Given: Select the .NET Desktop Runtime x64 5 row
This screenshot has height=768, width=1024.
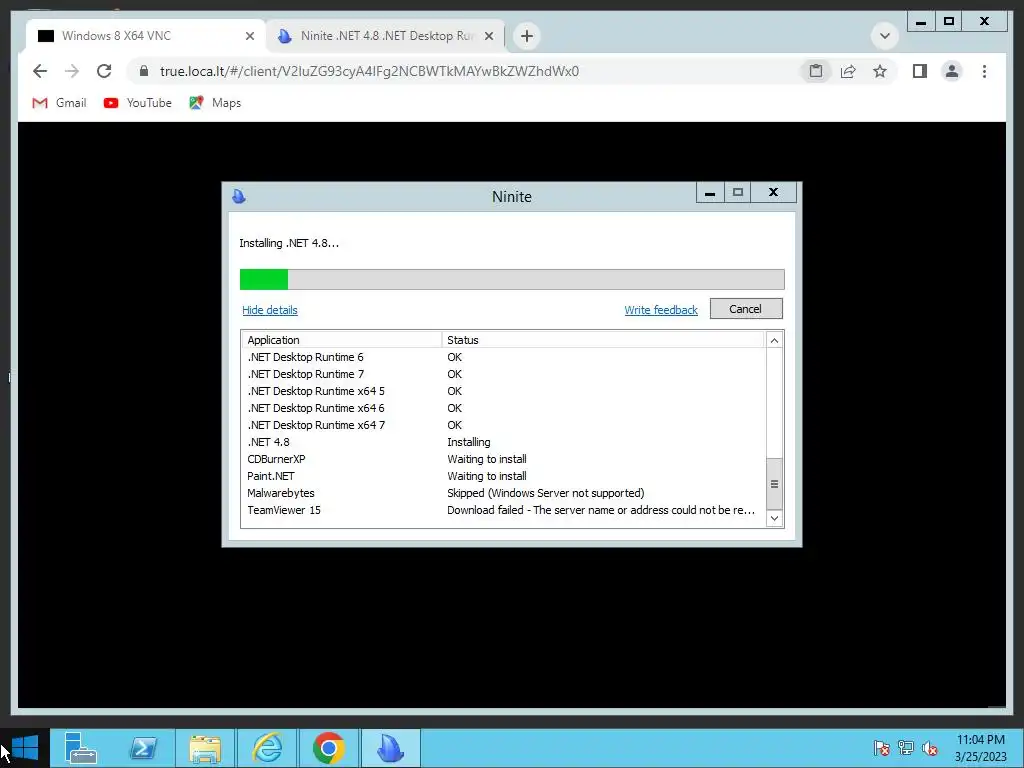Looking at the screenshot, I should pos(503,391).
